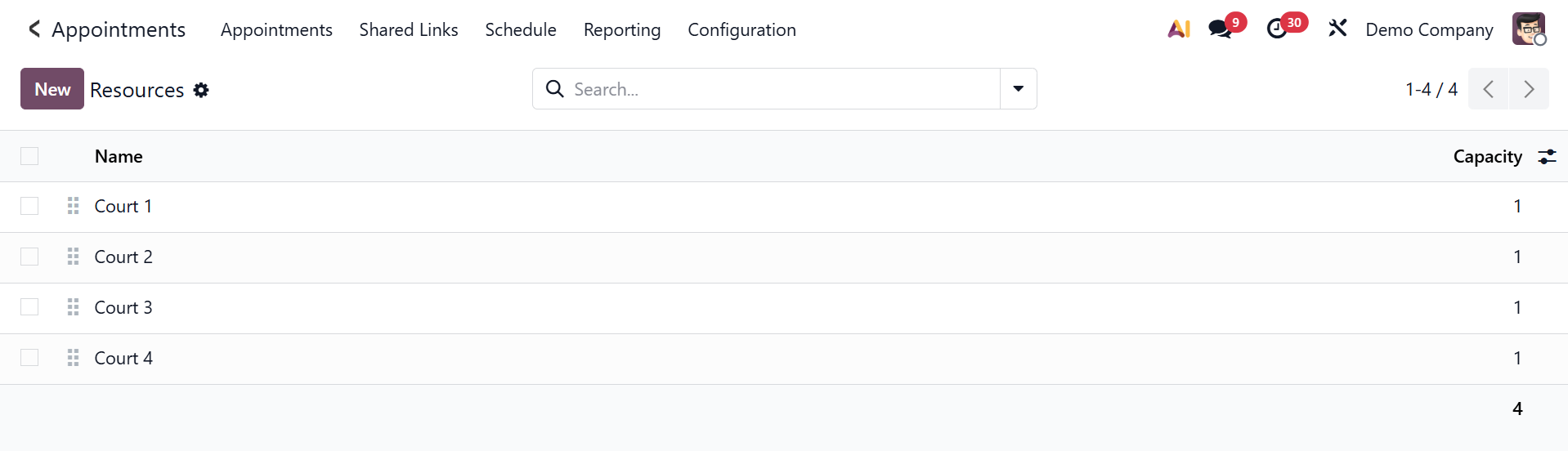
Task: Select the Court 1 row checkbox
Action: (x=29, y=206)
